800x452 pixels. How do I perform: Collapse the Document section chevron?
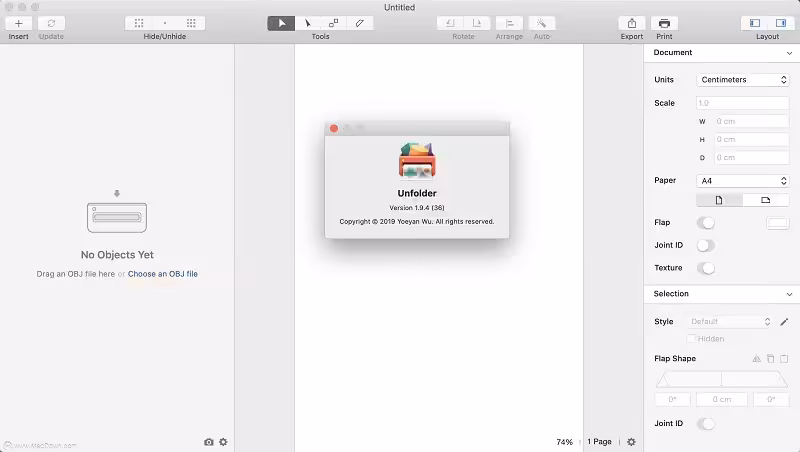click(789, 53)
